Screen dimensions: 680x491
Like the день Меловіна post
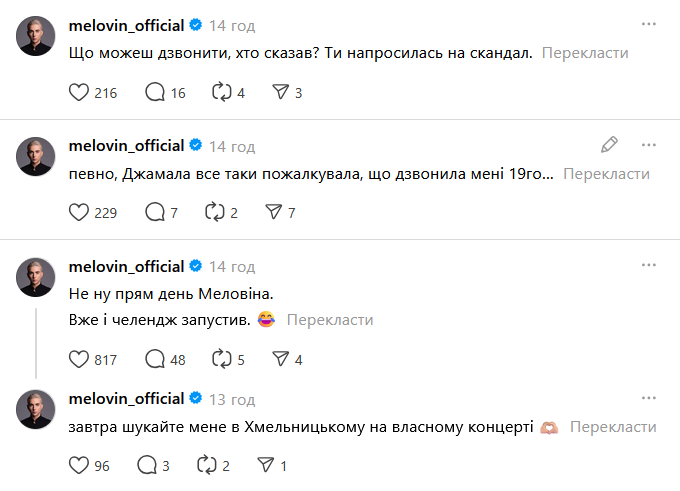80,360
